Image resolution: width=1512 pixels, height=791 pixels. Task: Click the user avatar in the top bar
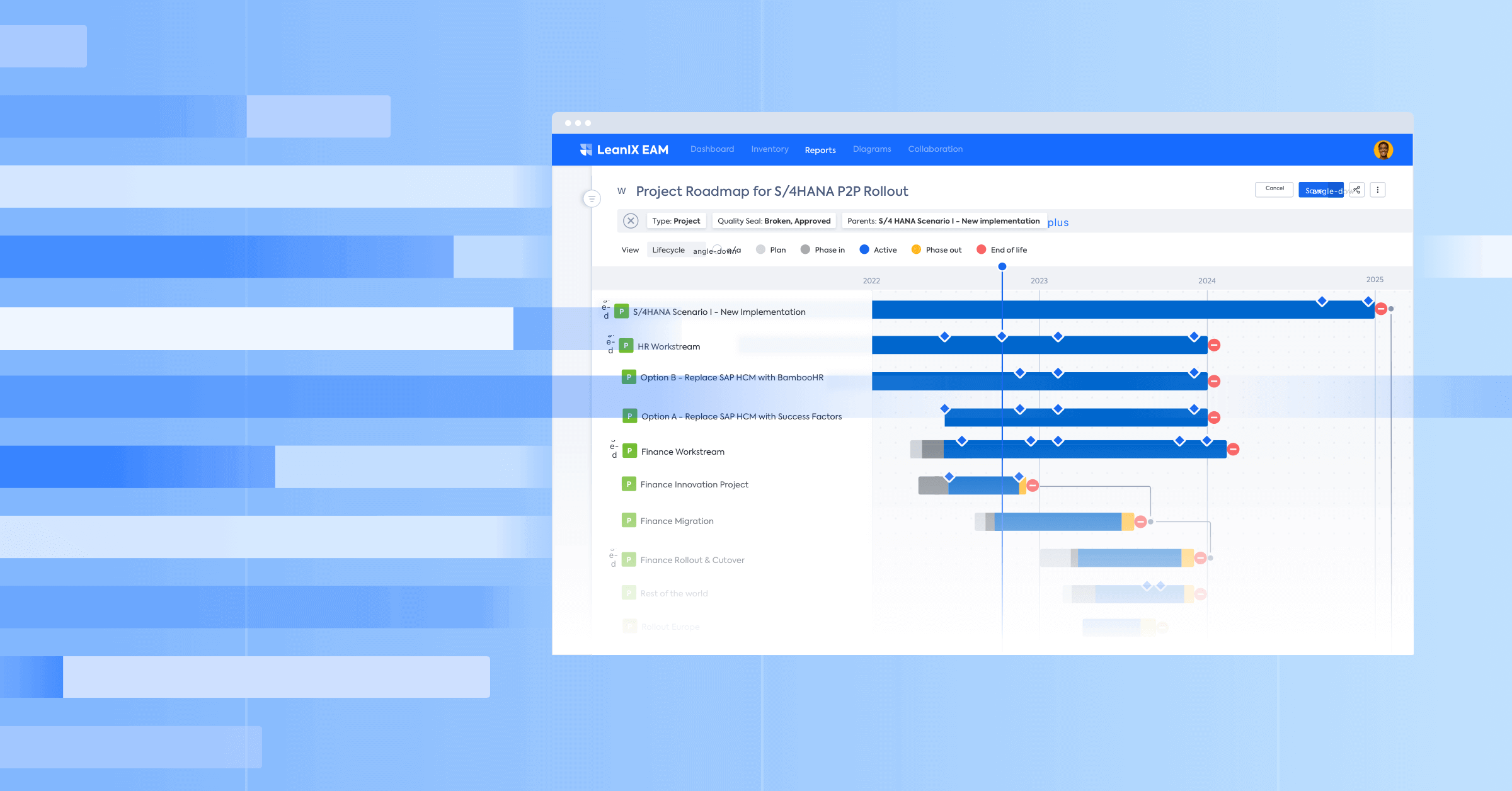[1382, 149]
